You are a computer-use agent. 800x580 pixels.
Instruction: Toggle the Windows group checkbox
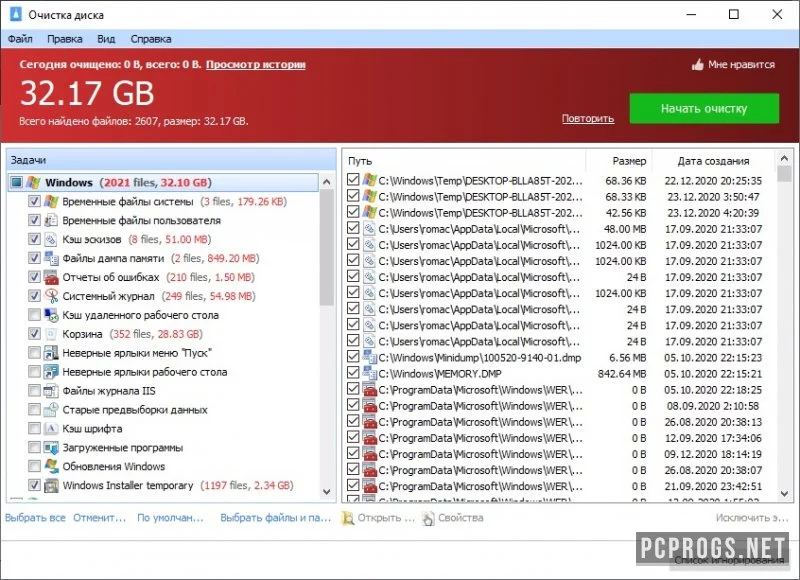click(x=17, y=183)
